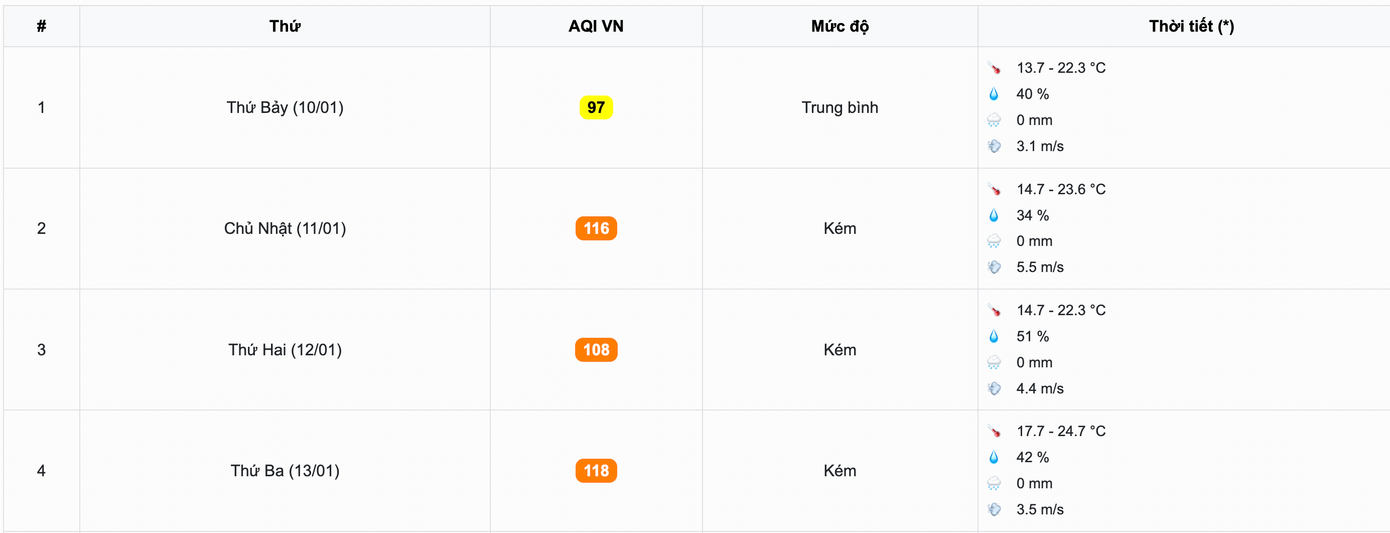Click the yellow AQI badge 97
This screenshot has height=533, width=1390.
tap(596, 107)
